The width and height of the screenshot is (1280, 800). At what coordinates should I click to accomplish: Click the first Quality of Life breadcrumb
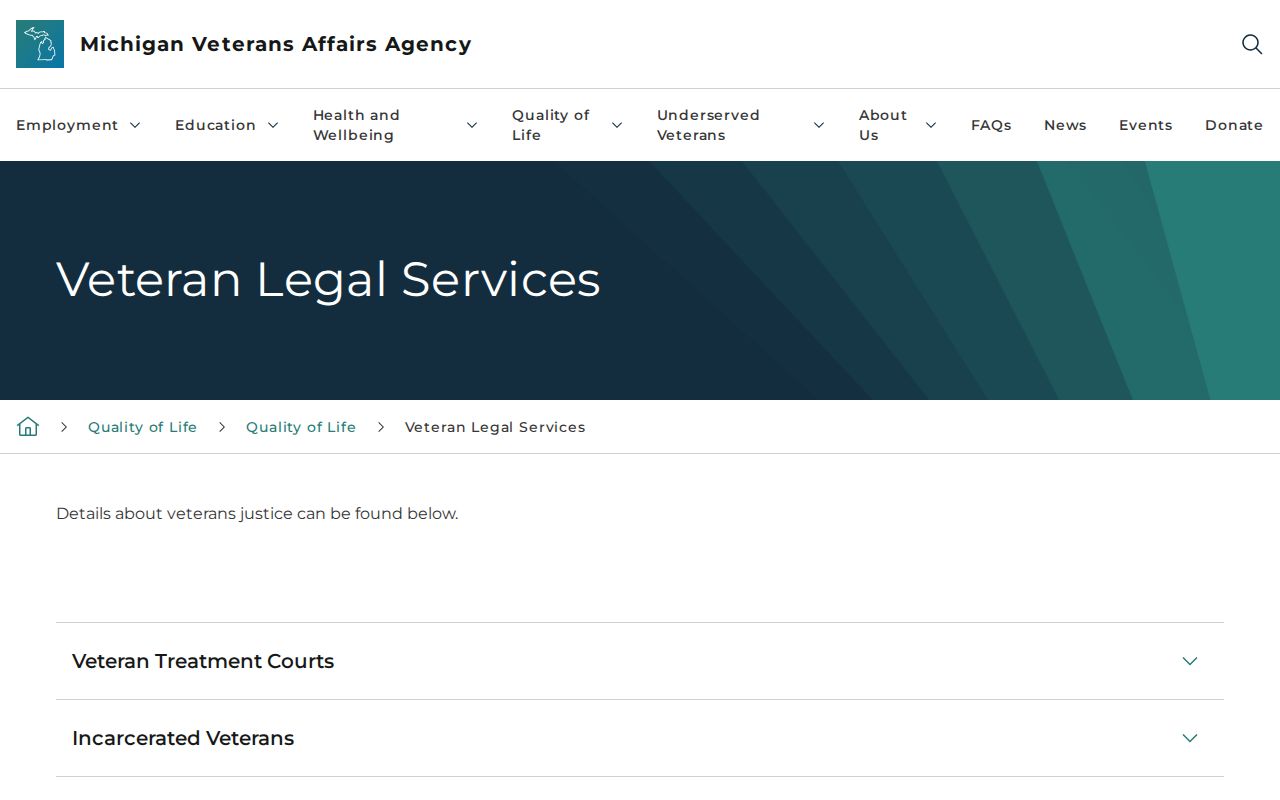142,427
